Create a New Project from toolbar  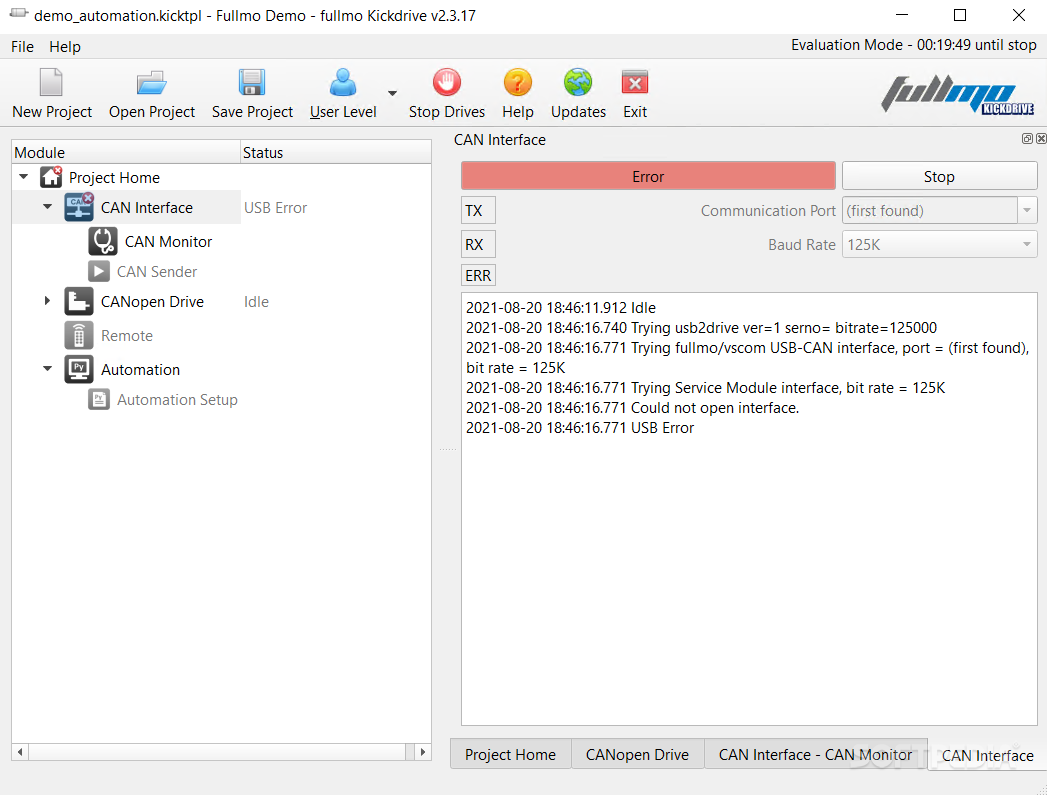51,83
